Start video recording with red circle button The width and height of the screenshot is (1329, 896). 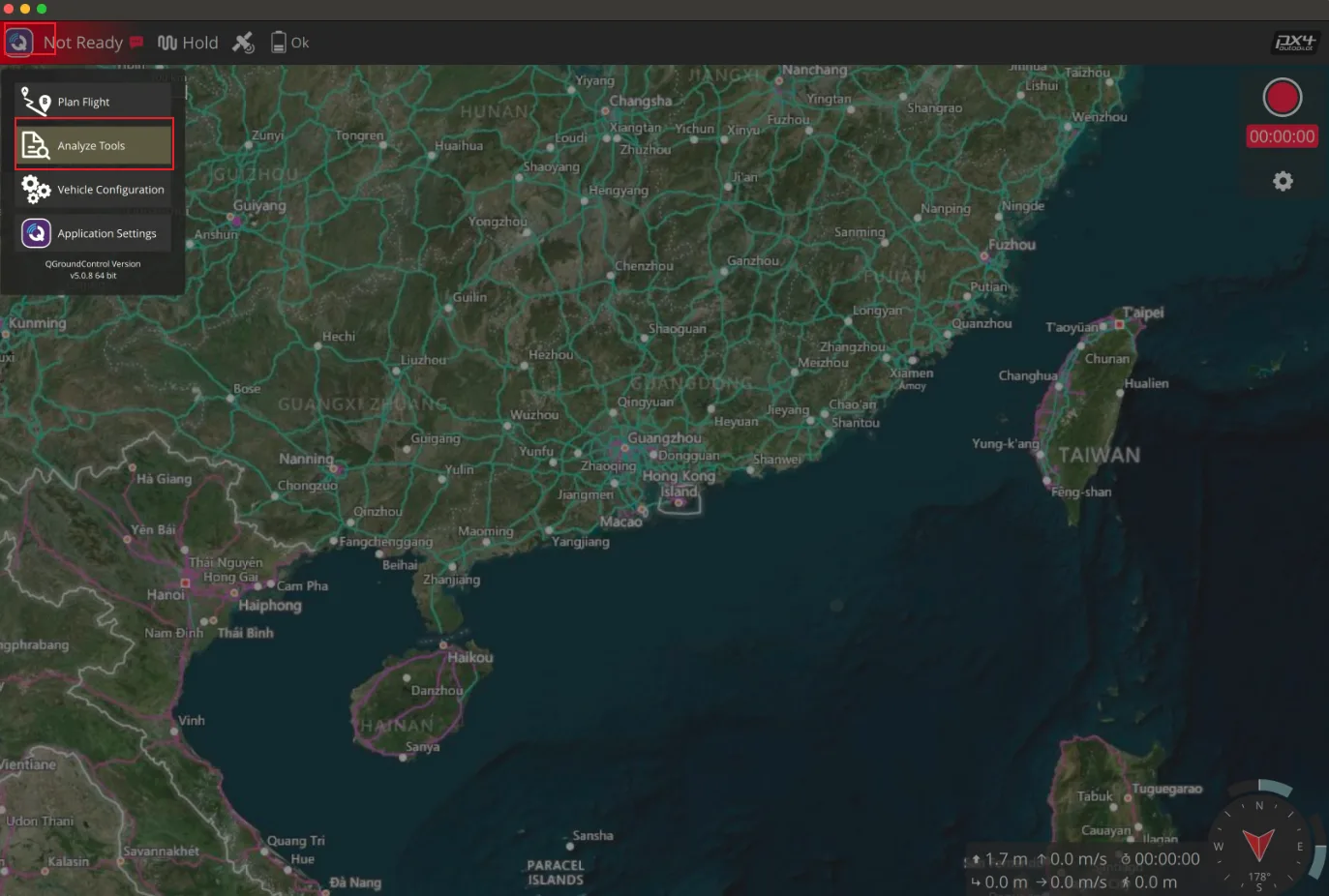(1282, 98)
